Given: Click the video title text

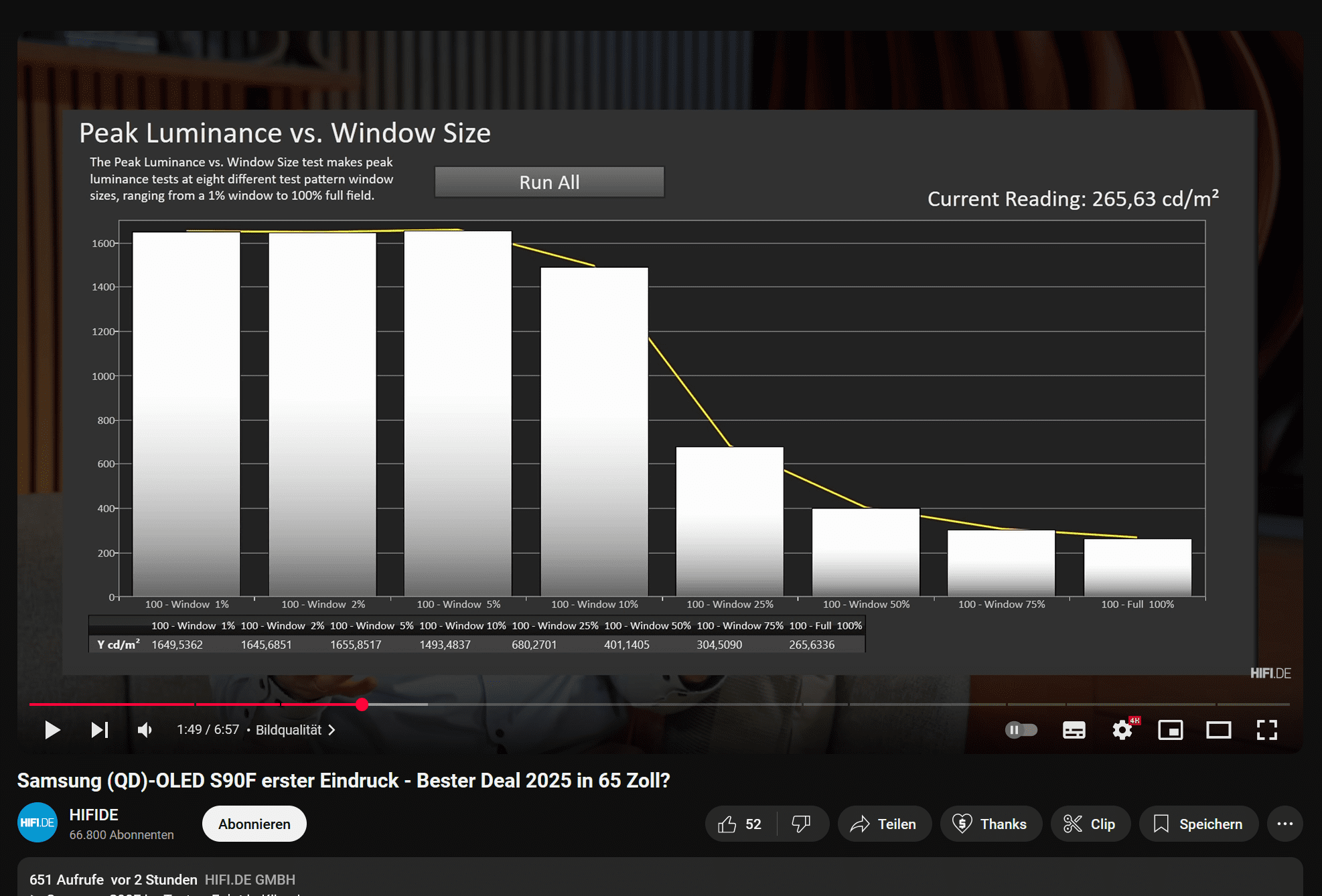Looking at the screenshot, I should tap(344, 781).
